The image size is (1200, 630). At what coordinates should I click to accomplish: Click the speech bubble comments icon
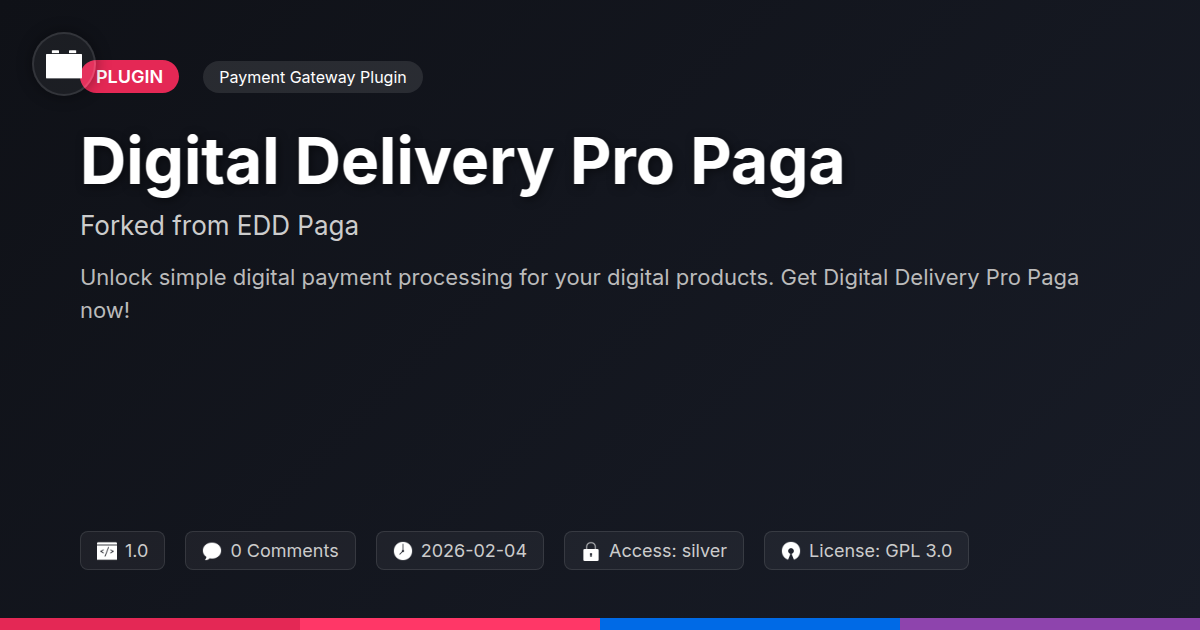(212, 551)
